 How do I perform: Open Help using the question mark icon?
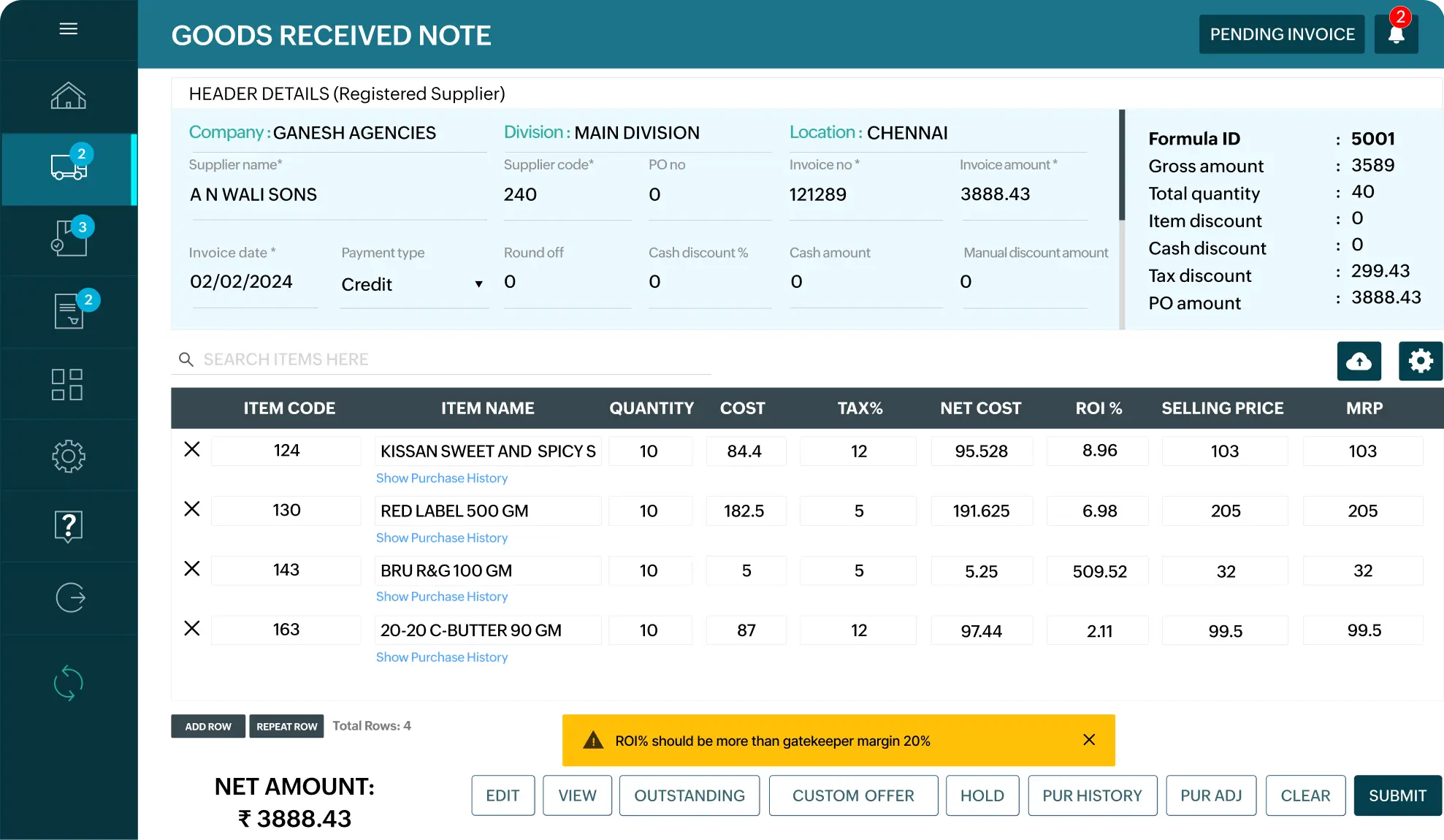[x=68, y=527]
